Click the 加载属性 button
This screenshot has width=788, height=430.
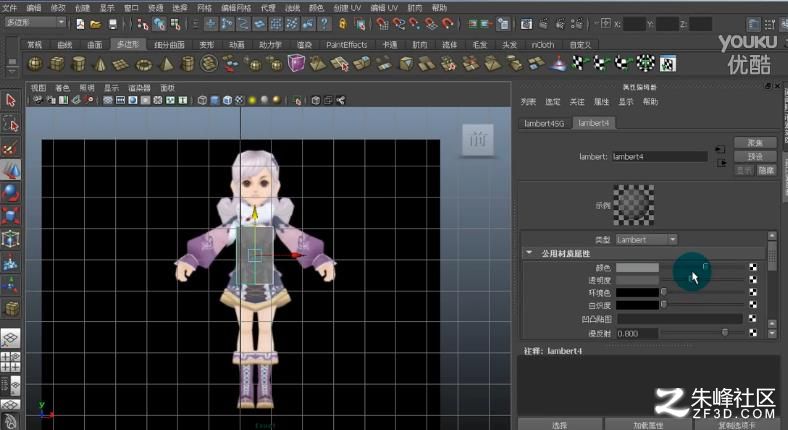pyautogui.click(x=648, y=424)
